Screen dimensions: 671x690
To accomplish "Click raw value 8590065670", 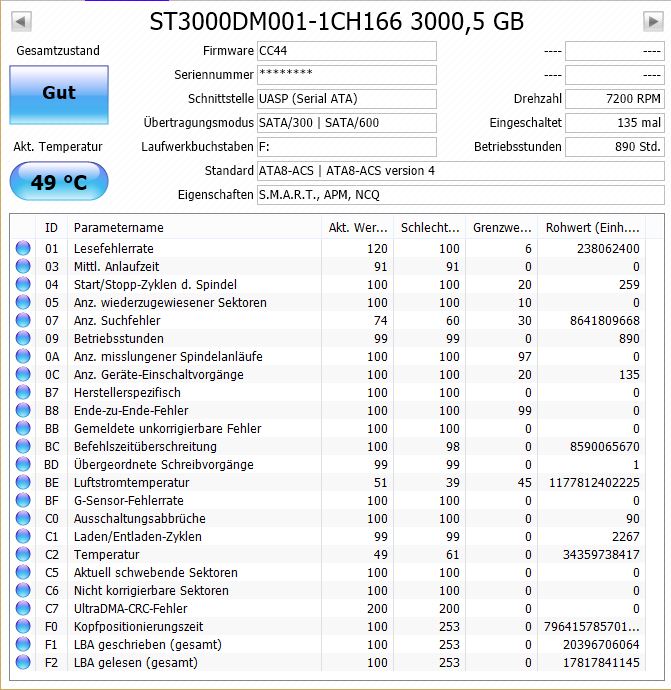I will pos(605,447).
